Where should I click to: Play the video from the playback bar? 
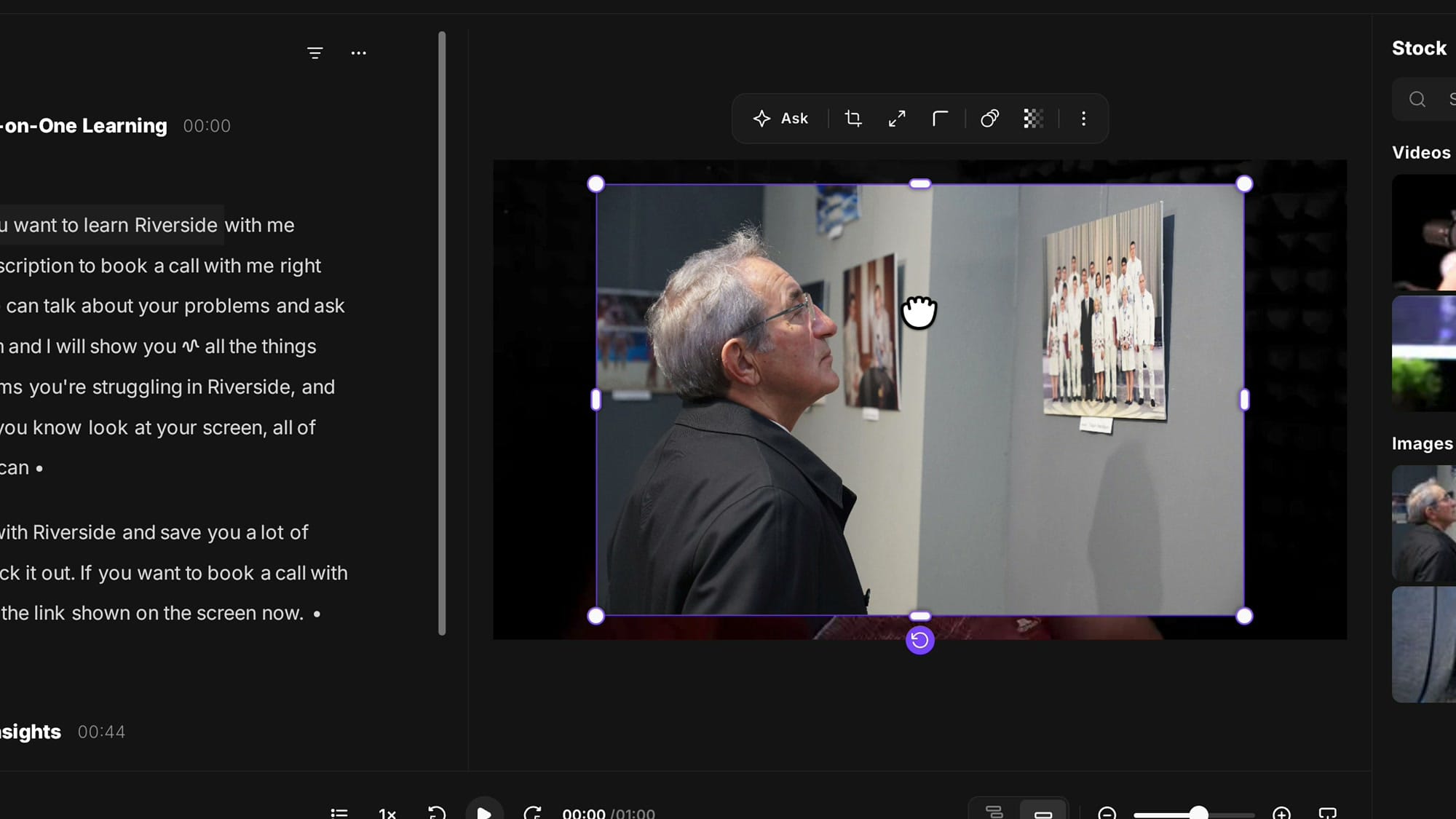pos(484,812)
